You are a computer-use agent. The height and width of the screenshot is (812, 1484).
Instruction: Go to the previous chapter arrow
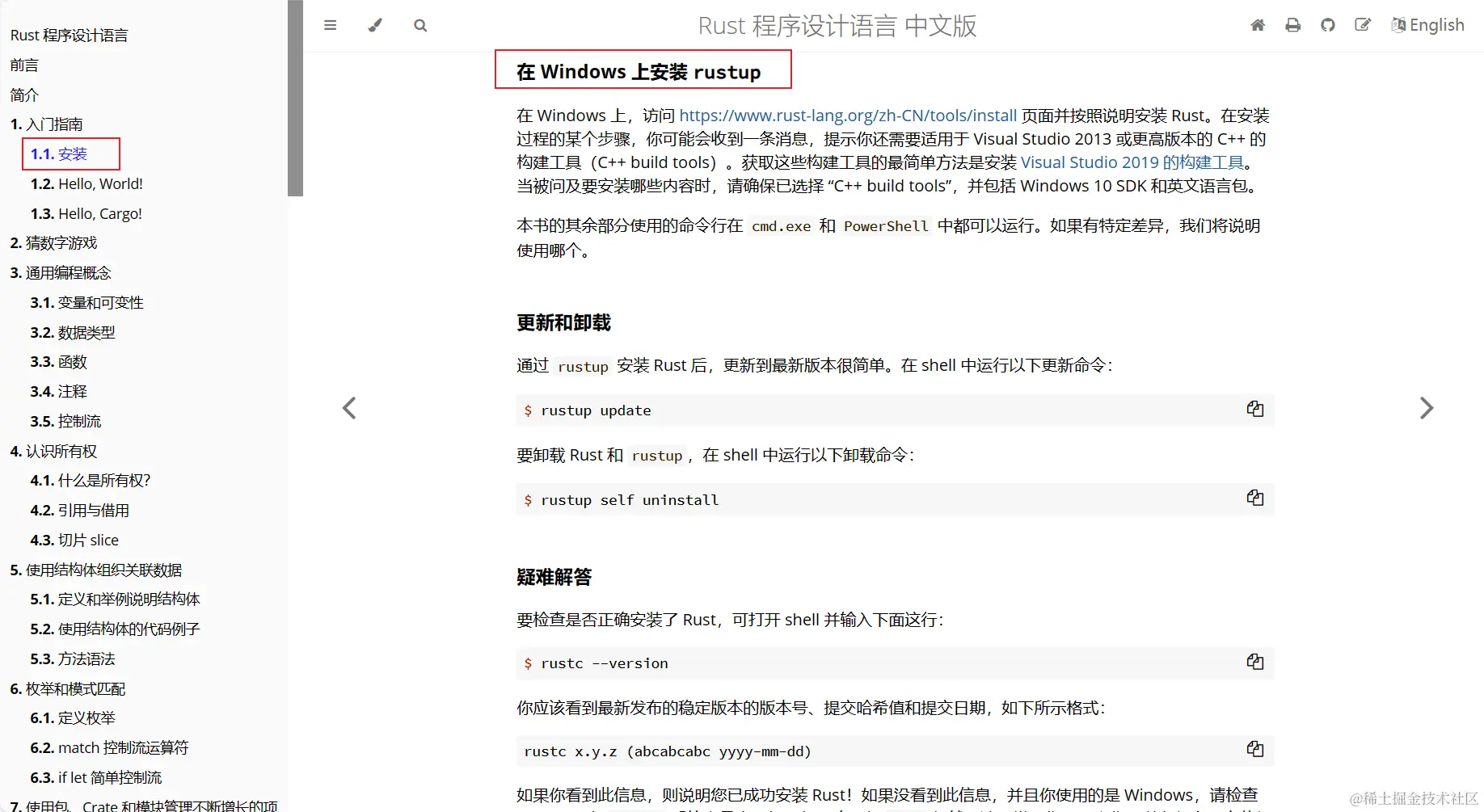click(349, 408)
